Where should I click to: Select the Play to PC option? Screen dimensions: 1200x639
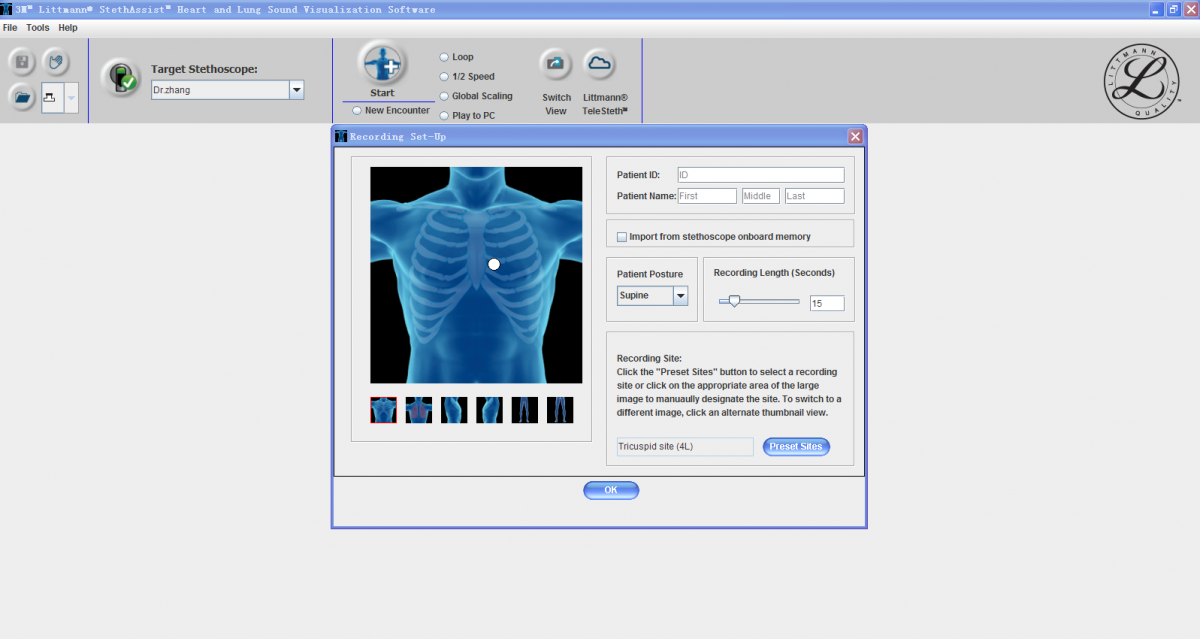tap(444, 115)
